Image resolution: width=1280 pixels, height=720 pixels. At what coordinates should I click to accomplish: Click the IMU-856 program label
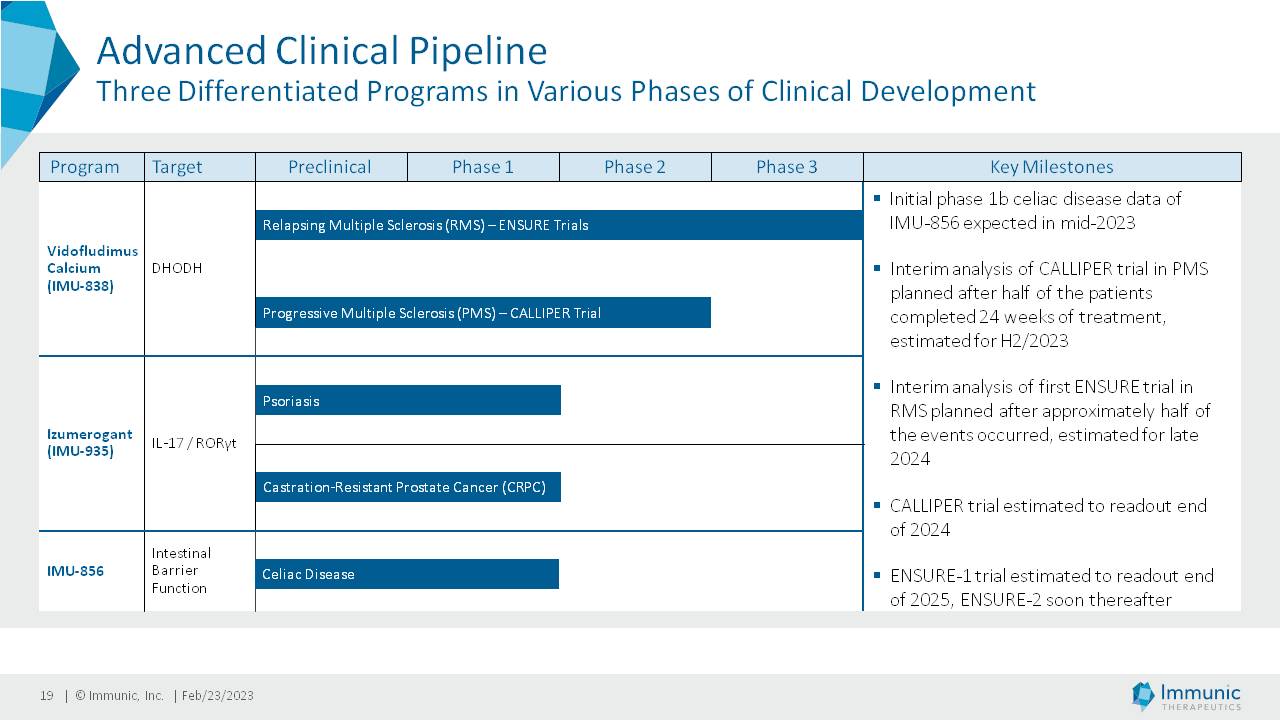75,571
